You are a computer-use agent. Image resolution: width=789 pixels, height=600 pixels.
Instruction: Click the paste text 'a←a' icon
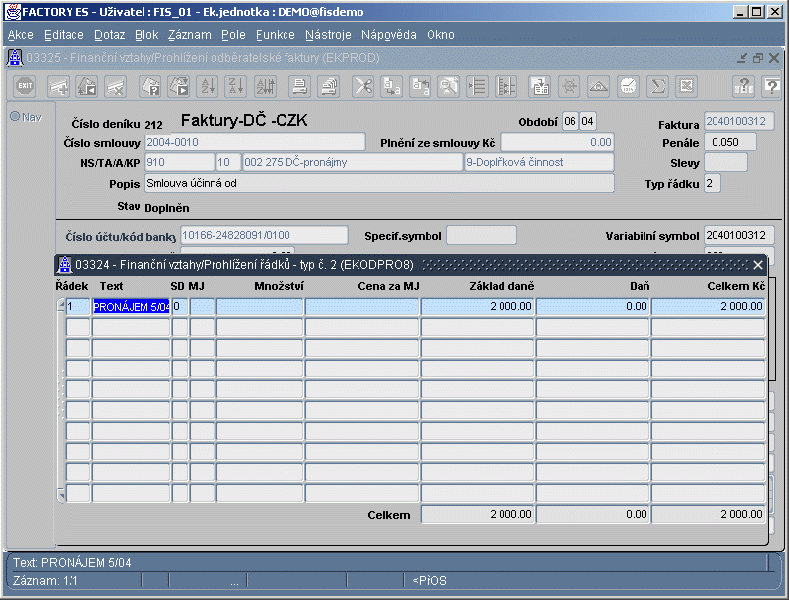coord(420,87)
